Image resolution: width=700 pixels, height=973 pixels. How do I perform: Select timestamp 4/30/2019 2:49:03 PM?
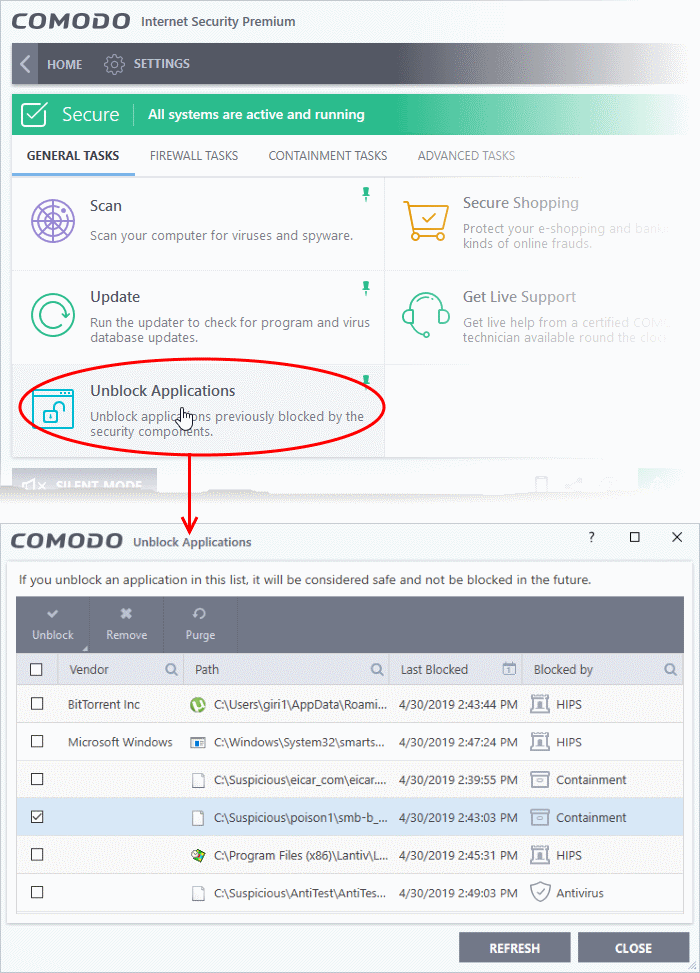(x=458, y=893)
